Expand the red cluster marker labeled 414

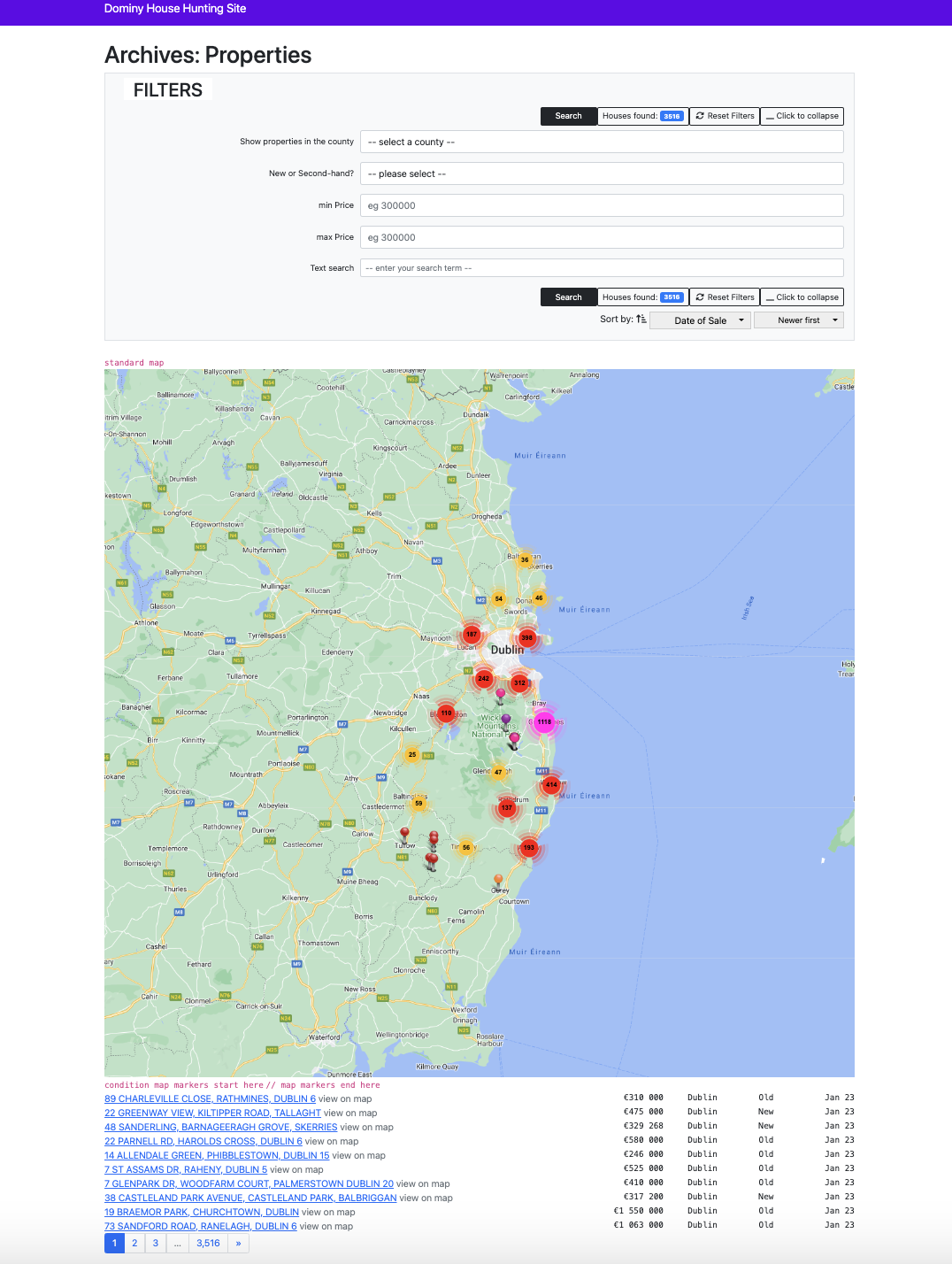click(x=551, y=784)
